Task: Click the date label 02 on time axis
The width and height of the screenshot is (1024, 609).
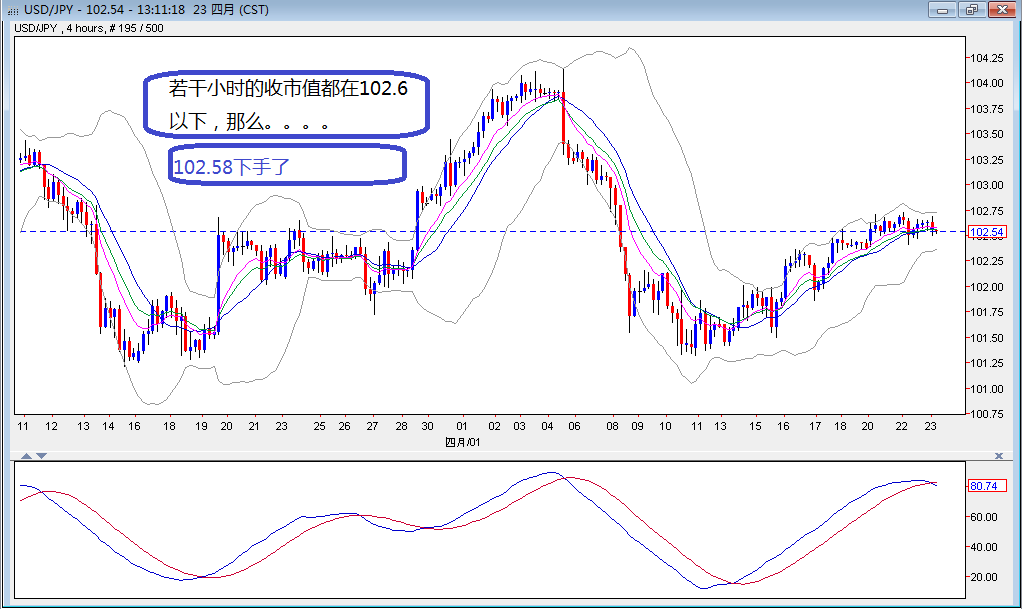Action: tap(494, 426)
